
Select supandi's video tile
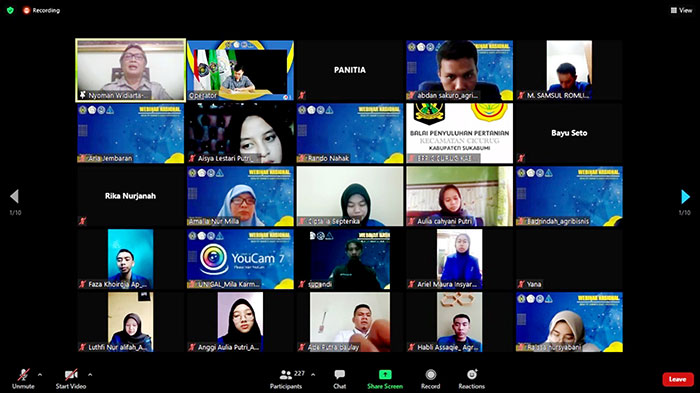click(x=350, y=259)
